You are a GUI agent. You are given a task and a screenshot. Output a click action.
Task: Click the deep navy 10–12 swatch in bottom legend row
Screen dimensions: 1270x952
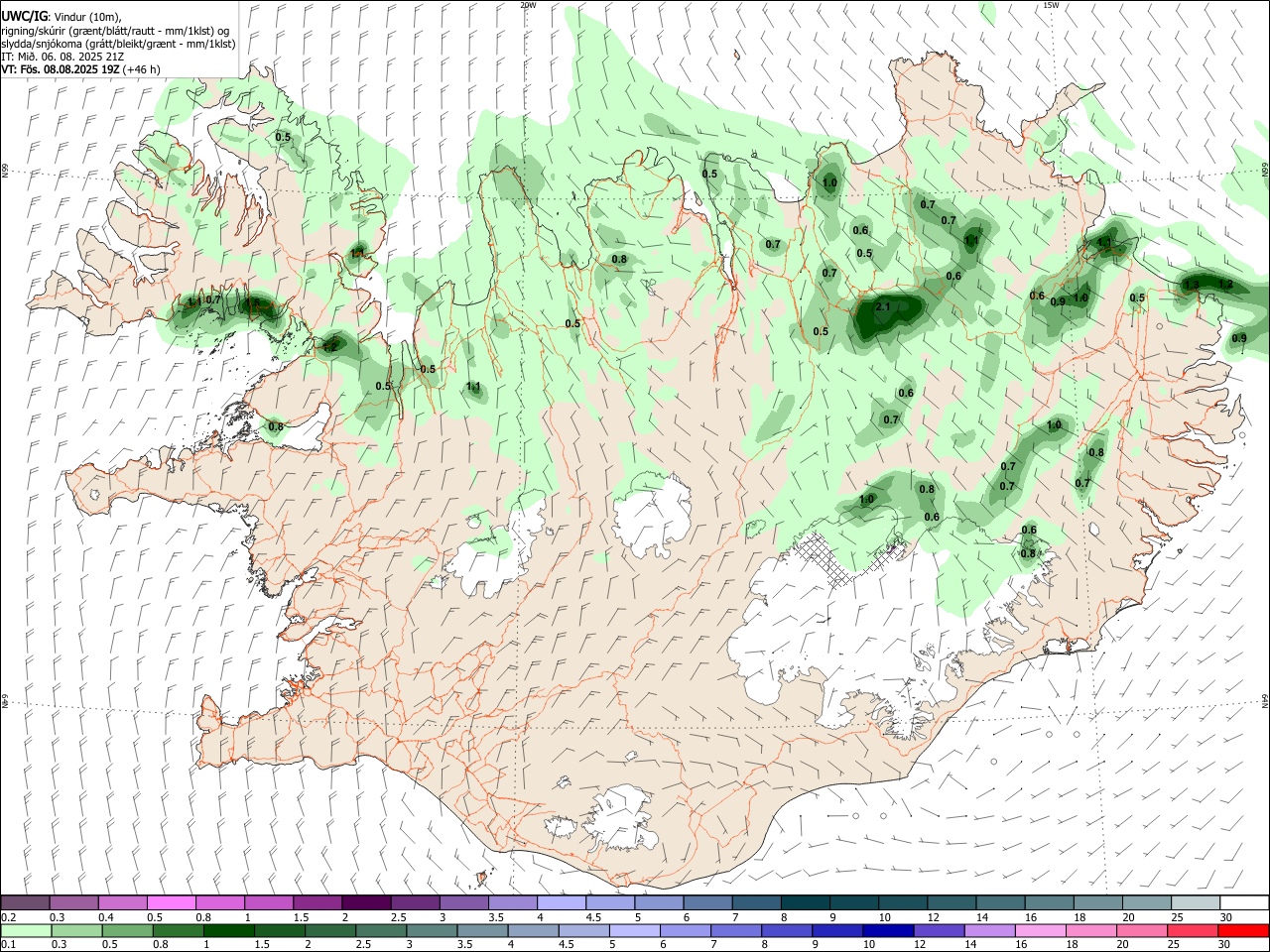pyautogui.click(x=888, y=930)
